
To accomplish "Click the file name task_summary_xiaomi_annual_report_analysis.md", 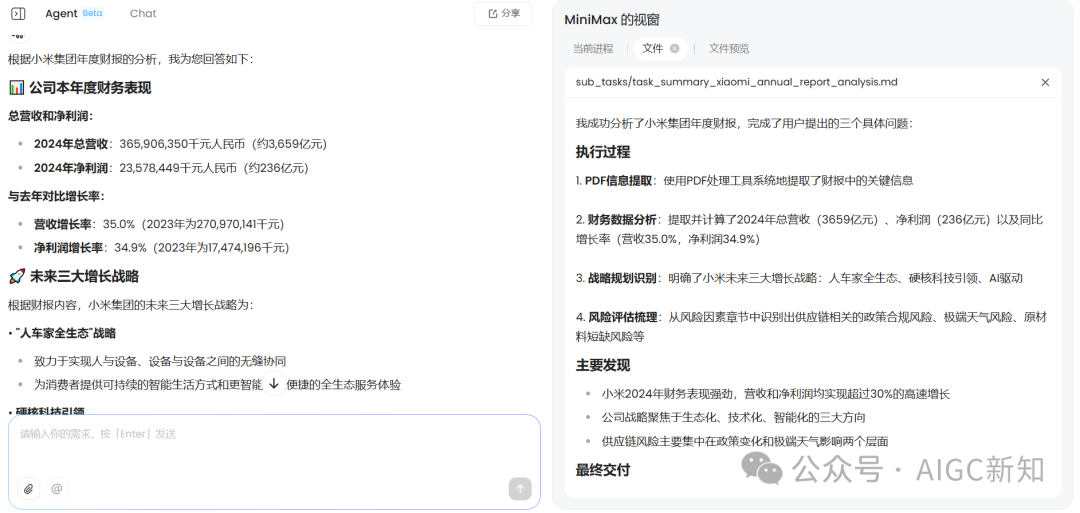I will tap(736, 82).
